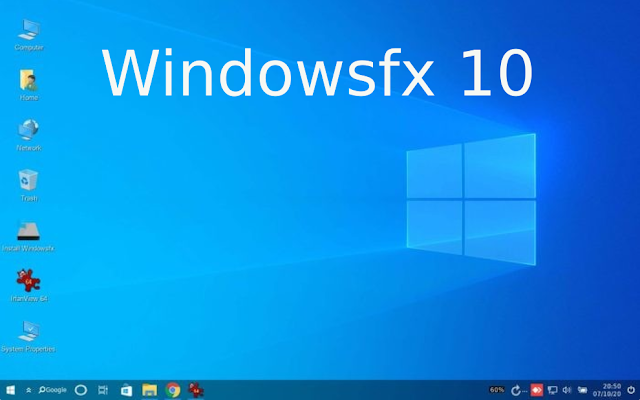Activate the Cortana-style circle assistant
Viewport: 640px width, 400px height.
(x=81, y=390)
